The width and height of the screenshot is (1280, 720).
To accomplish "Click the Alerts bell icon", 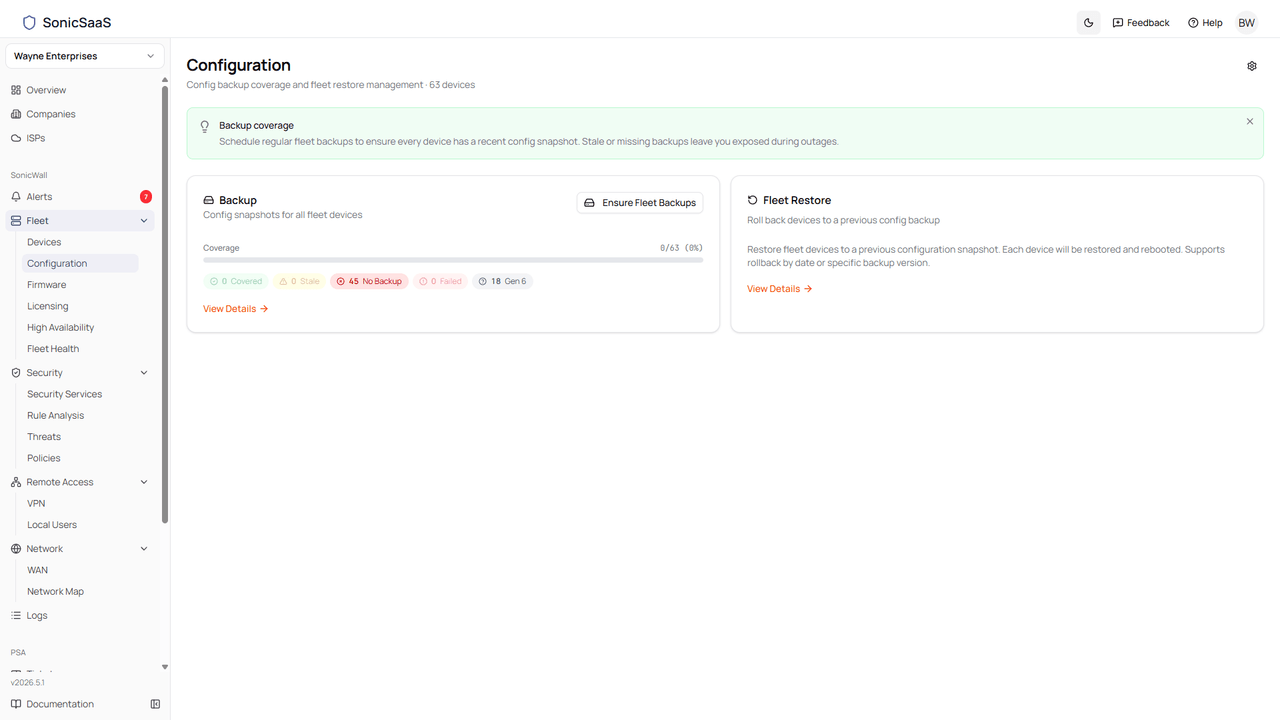I will [16, 197].
